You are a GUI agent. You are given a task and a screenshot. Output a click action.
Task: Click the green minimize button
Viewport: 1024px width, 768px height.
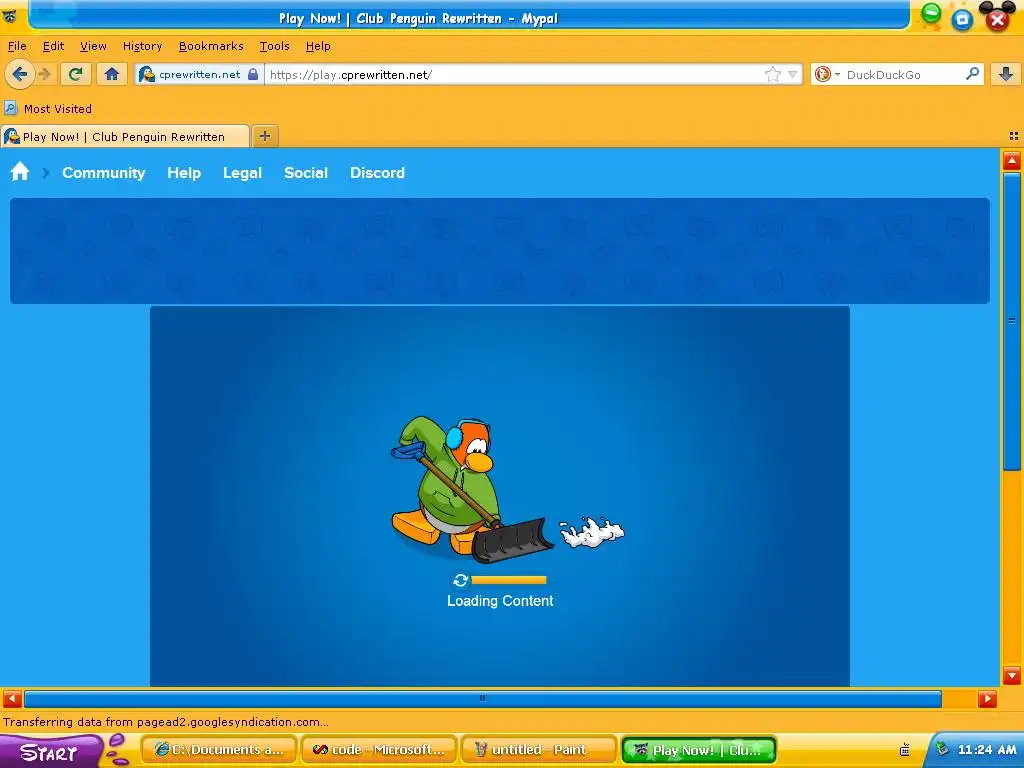coord(931,13)
